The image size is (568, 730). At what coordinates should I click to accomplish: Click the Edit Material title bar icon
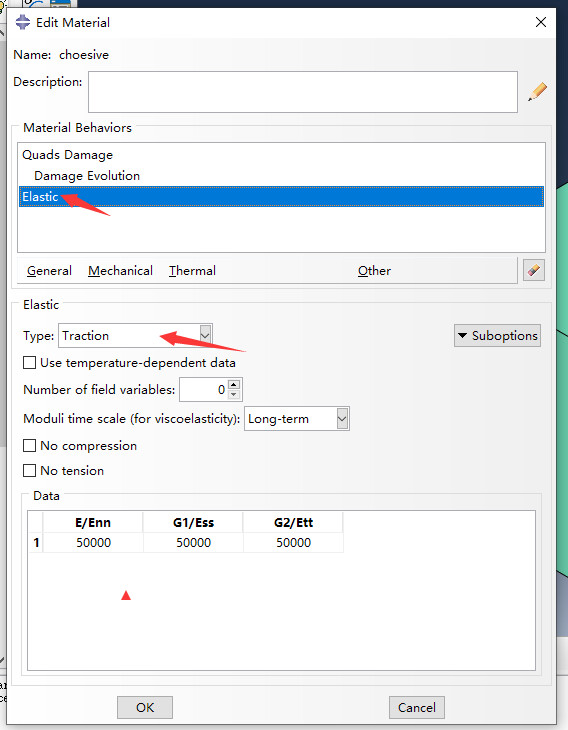(x=22, y=22)
